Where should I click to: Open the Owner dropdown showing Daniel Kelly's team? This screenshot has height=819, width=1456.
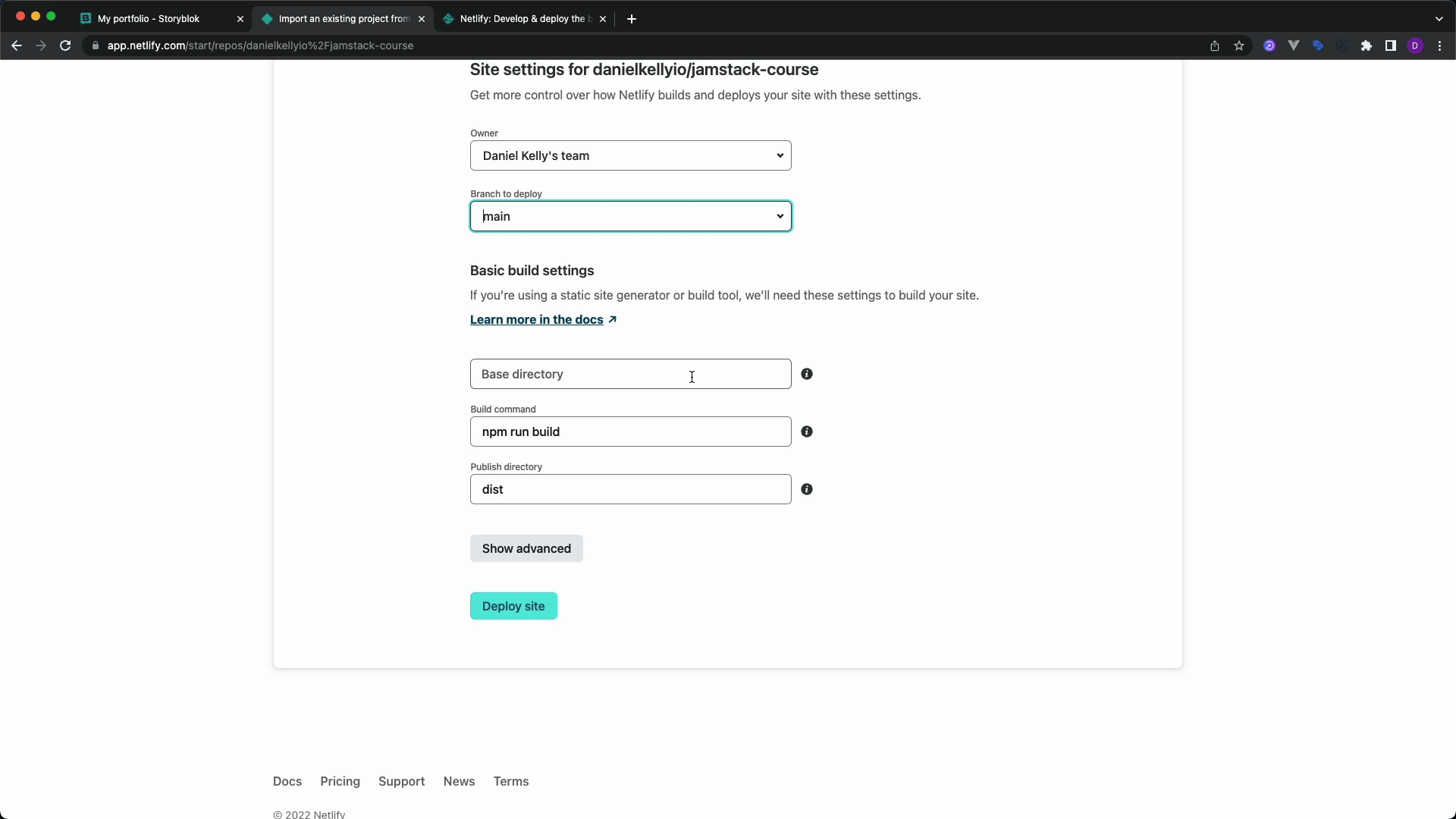(x=631, y=155)
